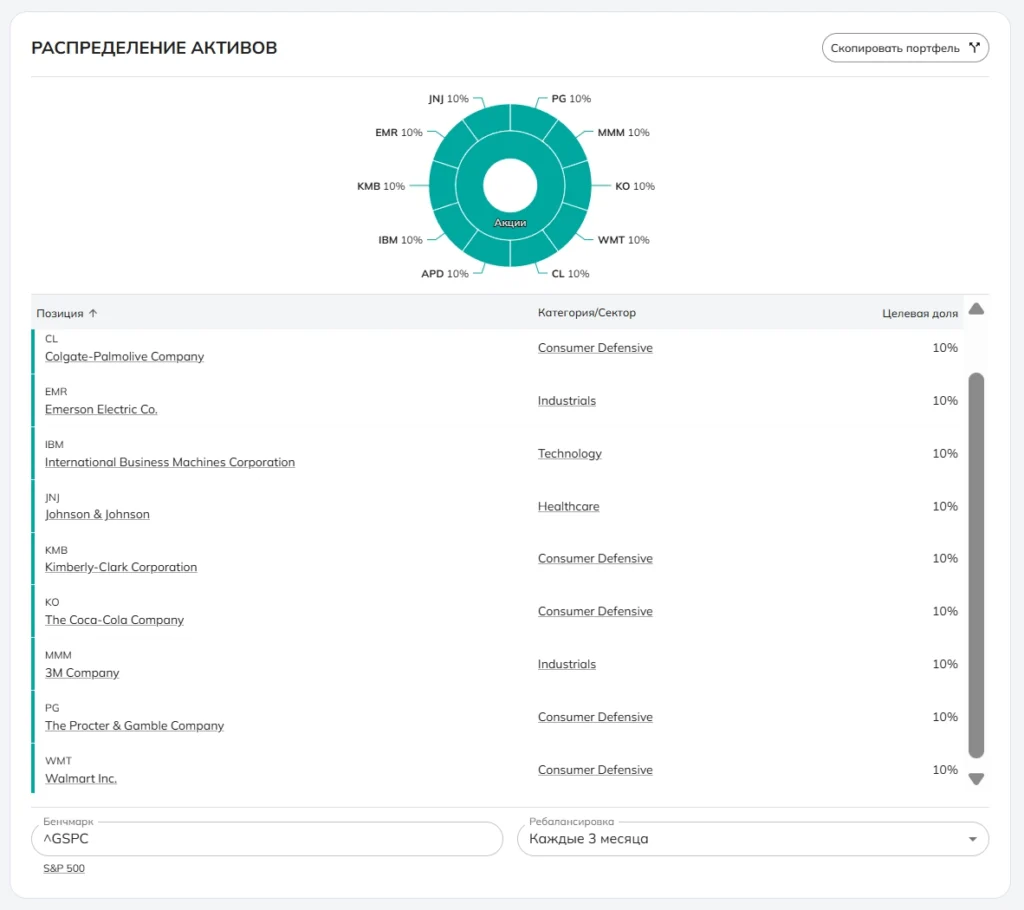The width and height of the screenshot is (1024, 910).
Task: Click the S&P 500 benchmark link
Action: (x=64, y=868)
